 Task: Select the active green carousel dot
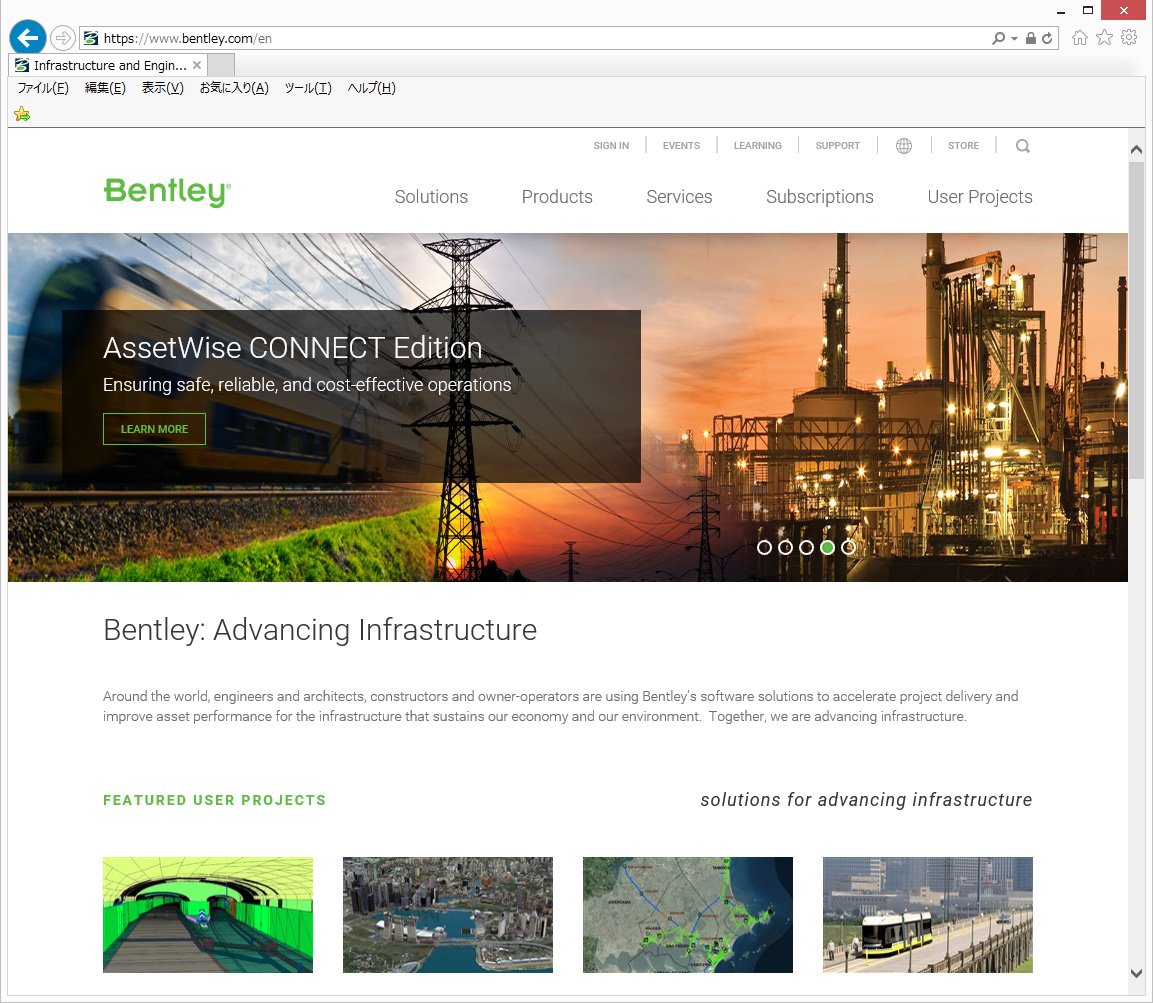coord(827,547)
